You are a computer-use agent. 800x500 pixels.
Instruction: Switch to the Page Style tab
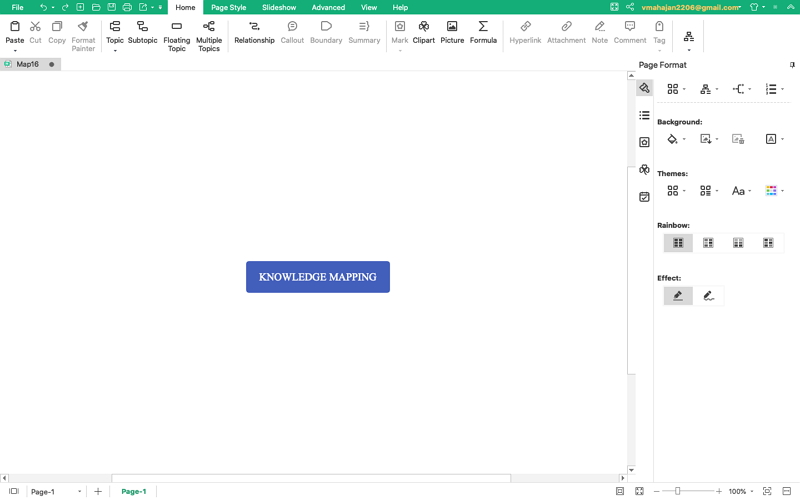pos(228,7)
